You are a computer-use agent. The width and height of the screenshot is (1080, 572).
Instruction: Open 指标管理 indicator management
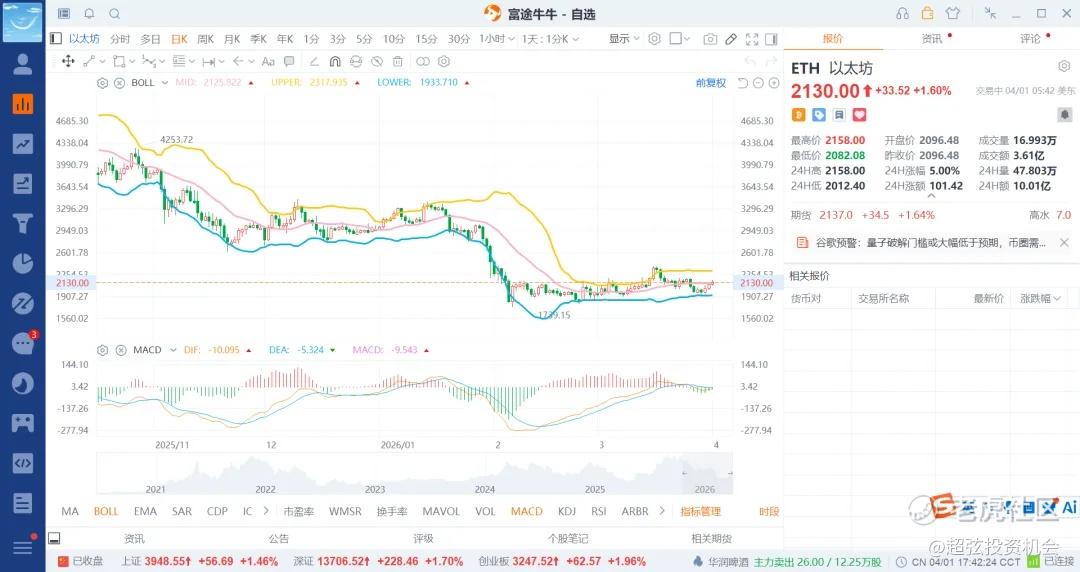click(x=700, y=511)
